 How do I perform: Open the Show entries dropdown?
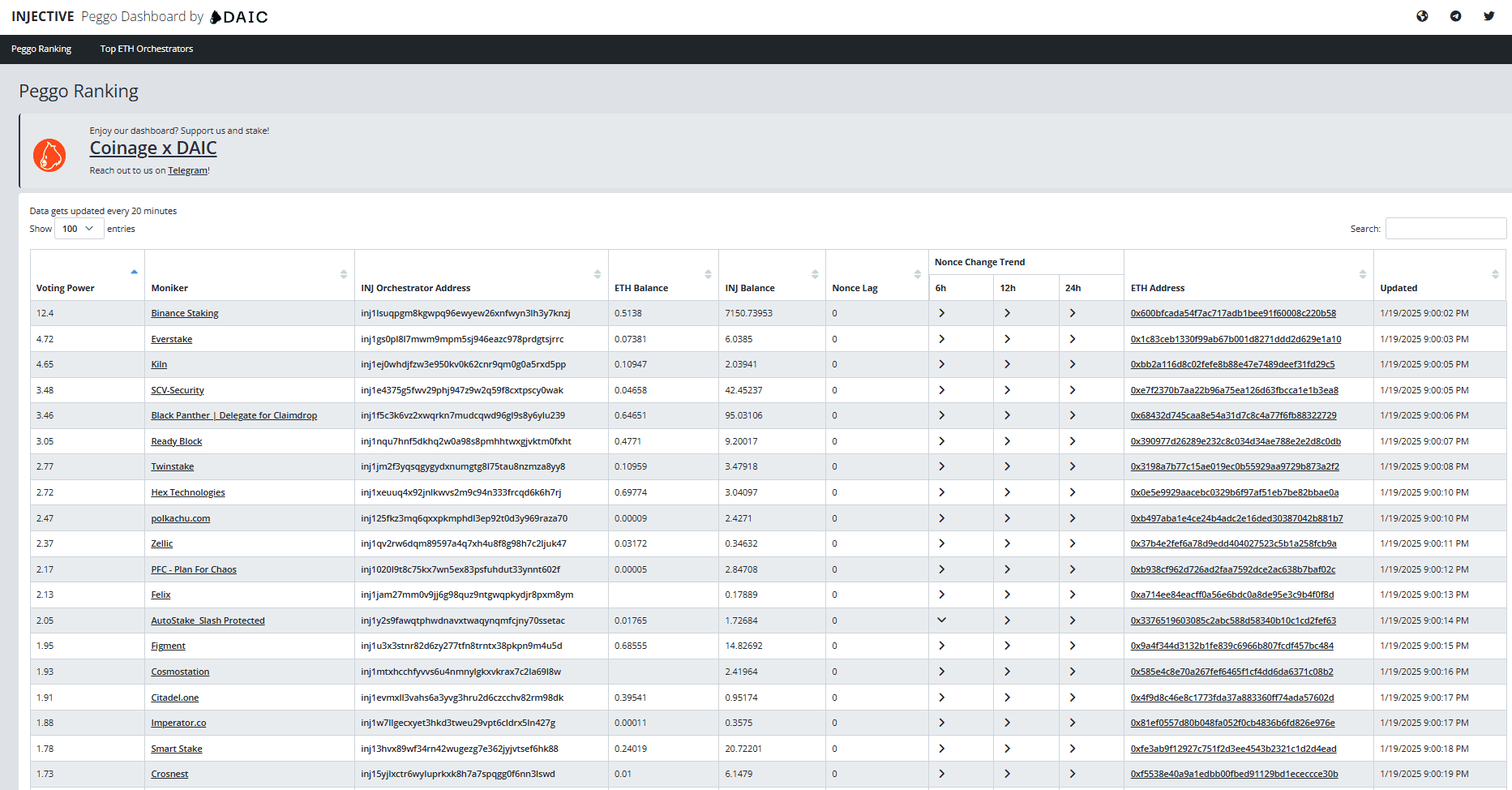pyautogui.click(x=78, y=228)
